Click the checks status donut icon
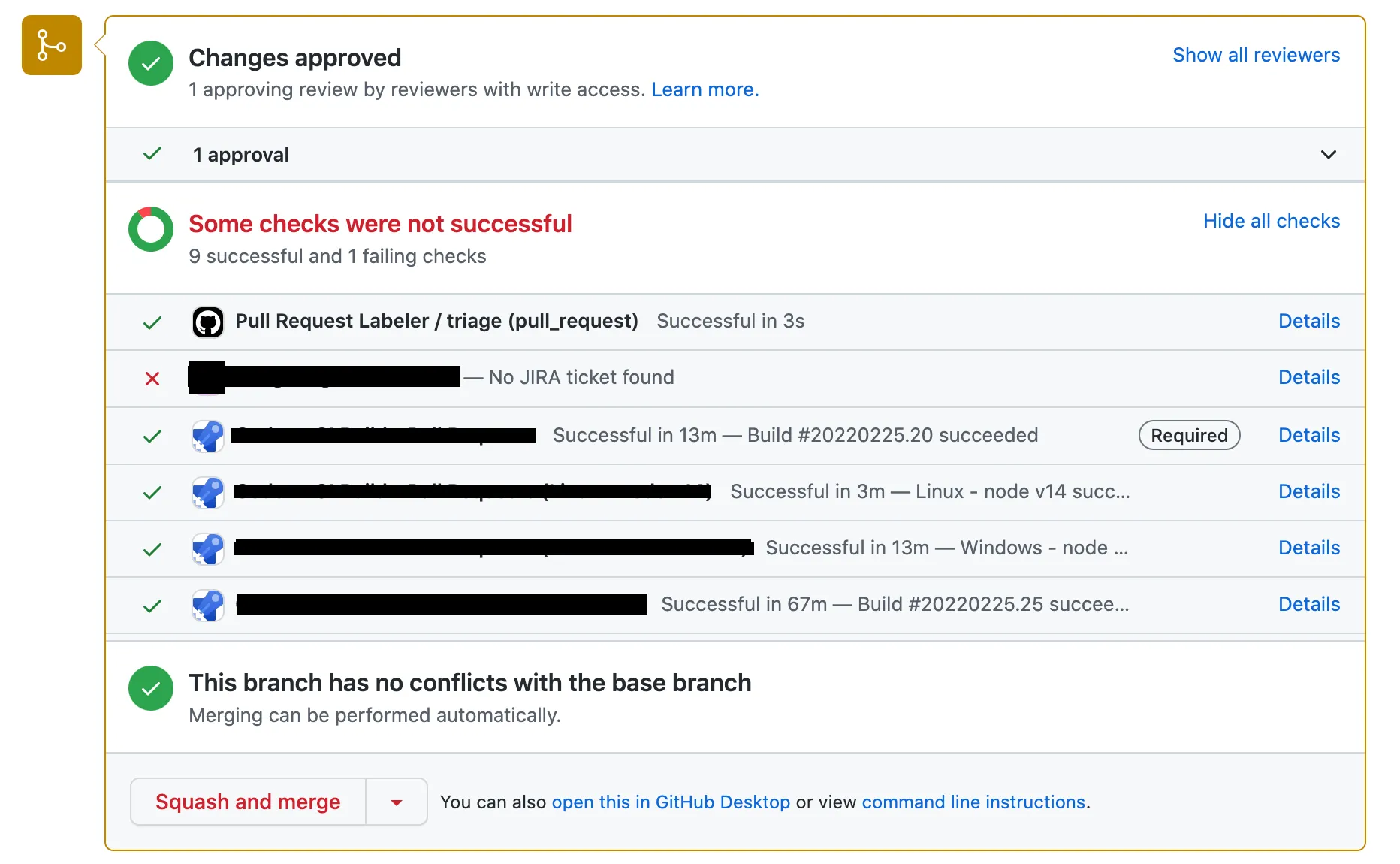1400x864 pixels. (151, 229)
